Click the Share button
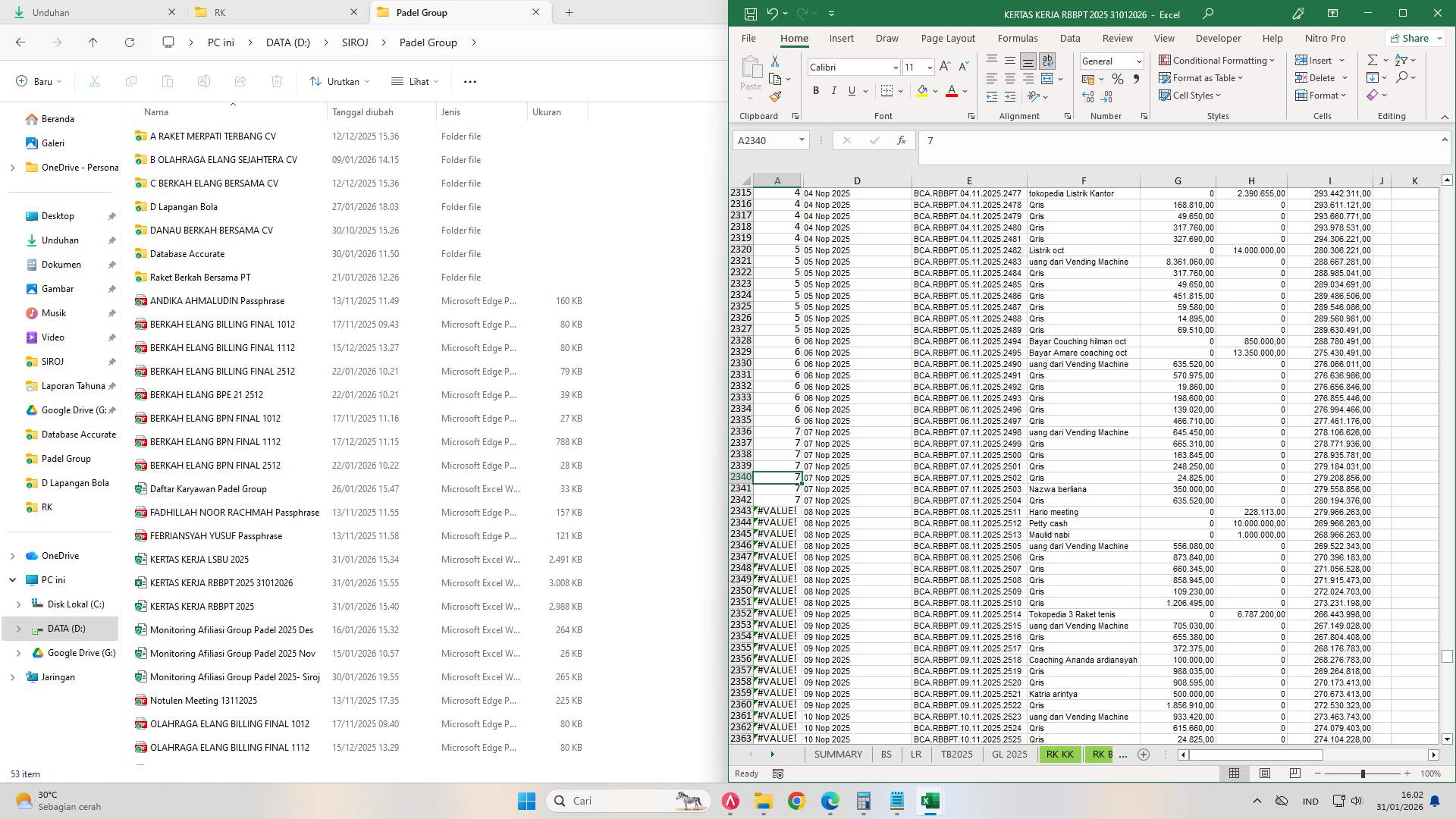The image size is (1456, 819). [1415, 38]
